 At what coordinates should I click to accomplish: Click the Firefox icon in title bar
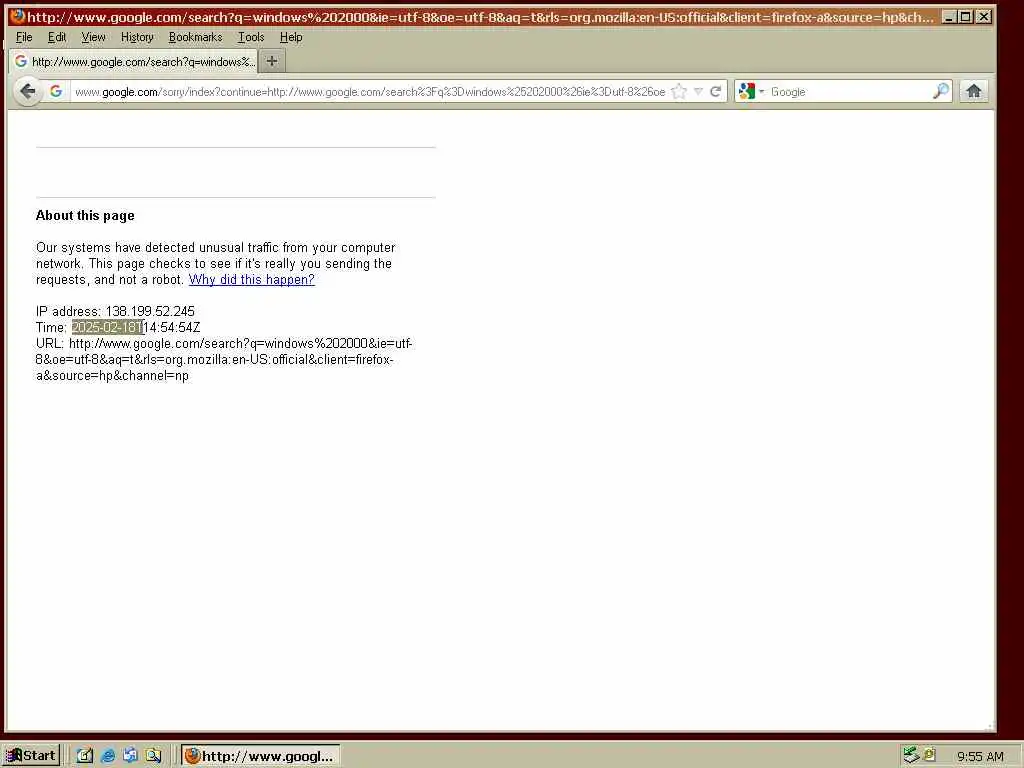[18, 16]
